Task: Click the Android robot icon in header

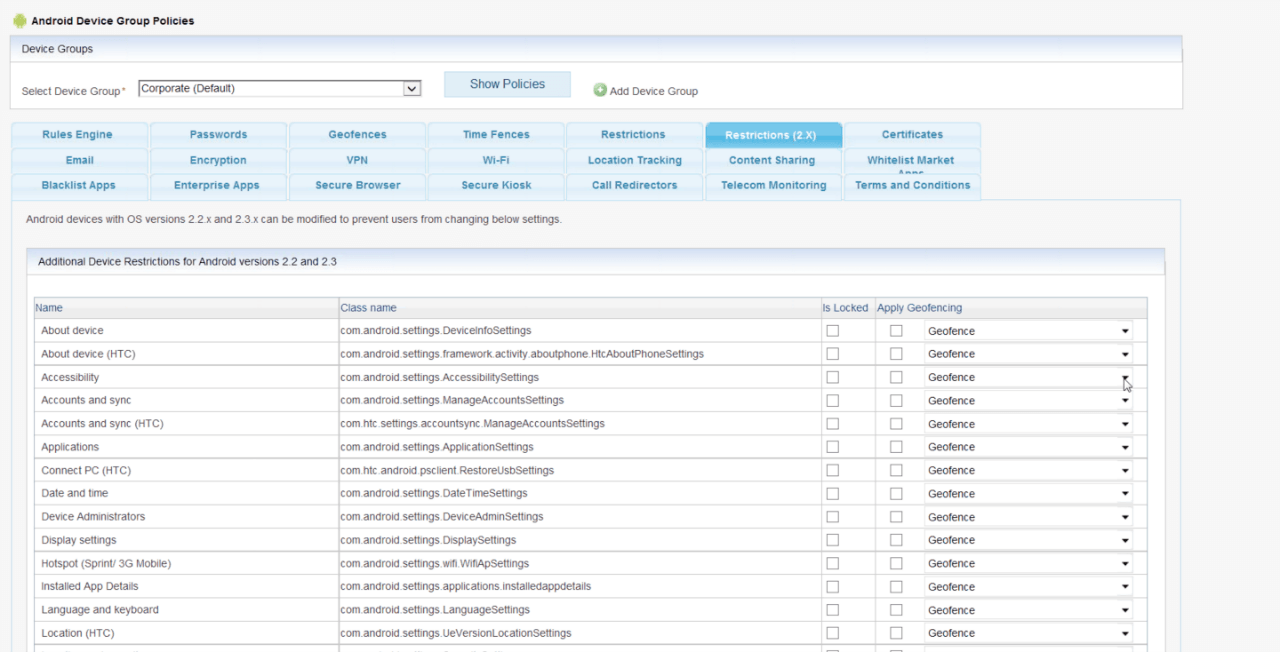Action: click(x=19, y=21)
